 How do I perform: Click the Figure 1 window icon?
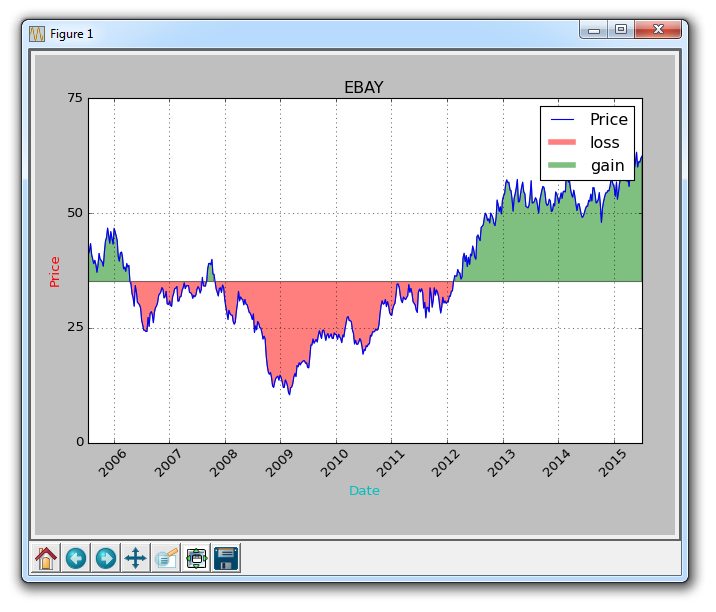point(37,33)
